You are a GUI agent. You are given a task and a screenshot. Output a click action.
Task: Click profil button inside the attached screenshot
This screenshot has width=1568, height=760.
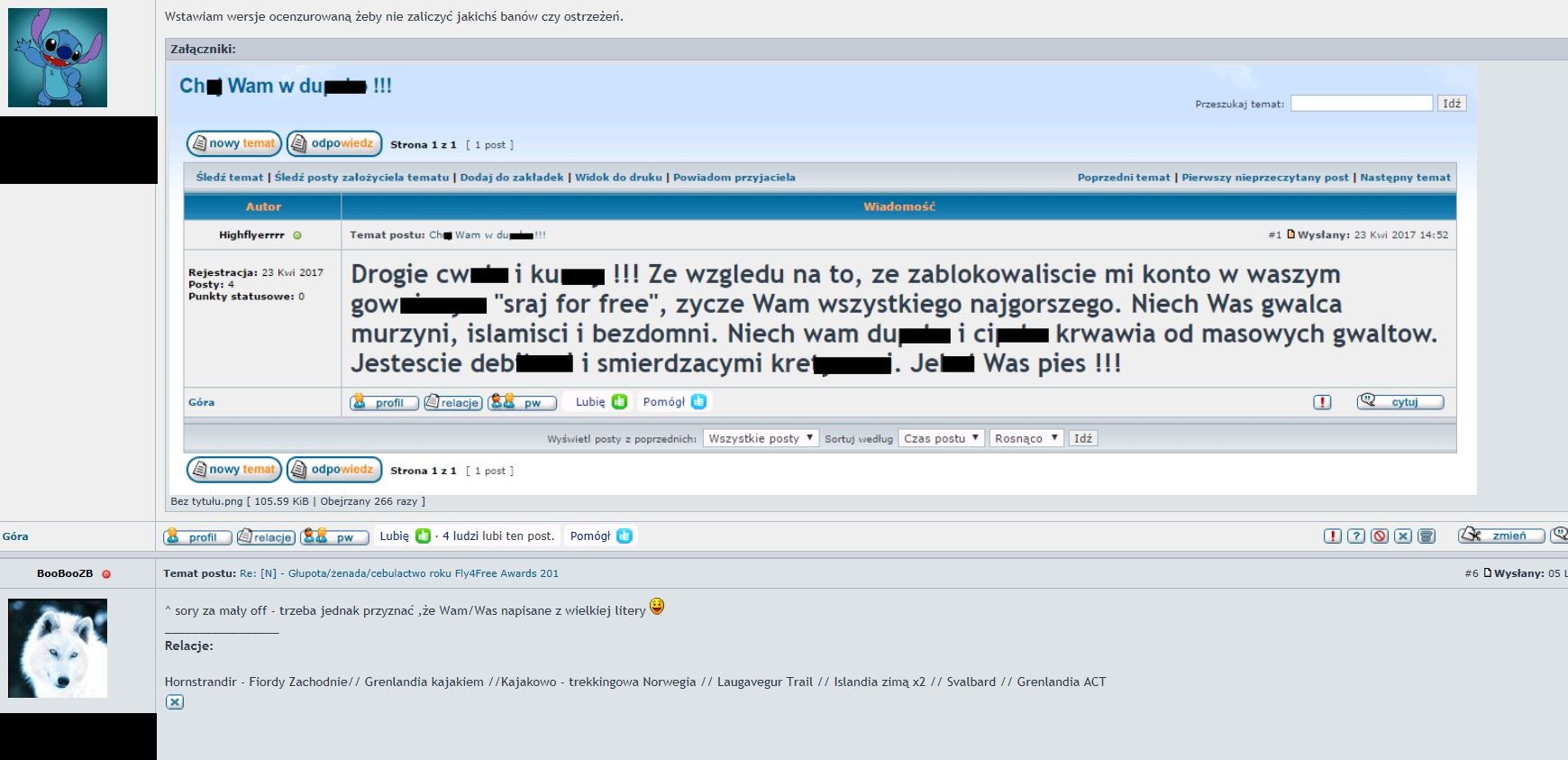385,402
